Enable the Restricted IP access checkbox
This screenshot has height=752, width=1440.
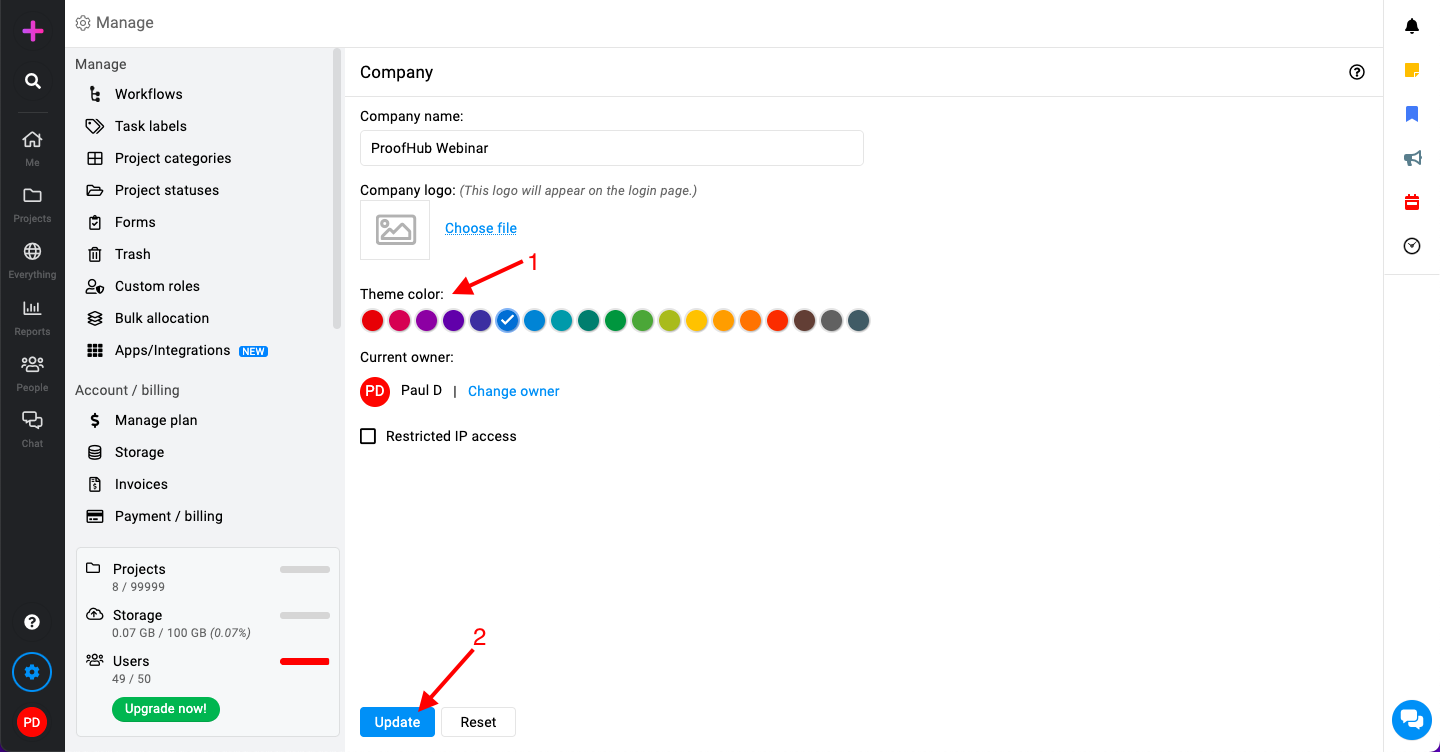[368, 436]
